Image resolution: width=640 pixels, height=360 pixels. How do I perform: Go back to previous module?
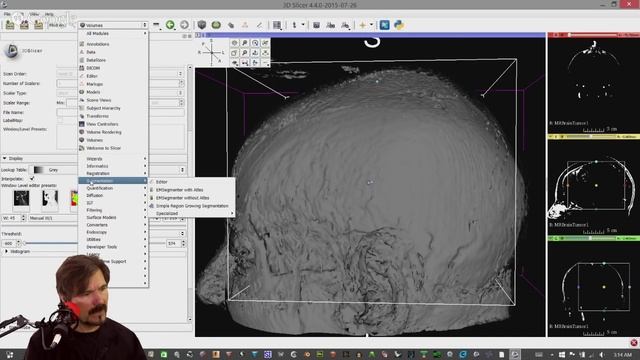[x=170, y=25]
